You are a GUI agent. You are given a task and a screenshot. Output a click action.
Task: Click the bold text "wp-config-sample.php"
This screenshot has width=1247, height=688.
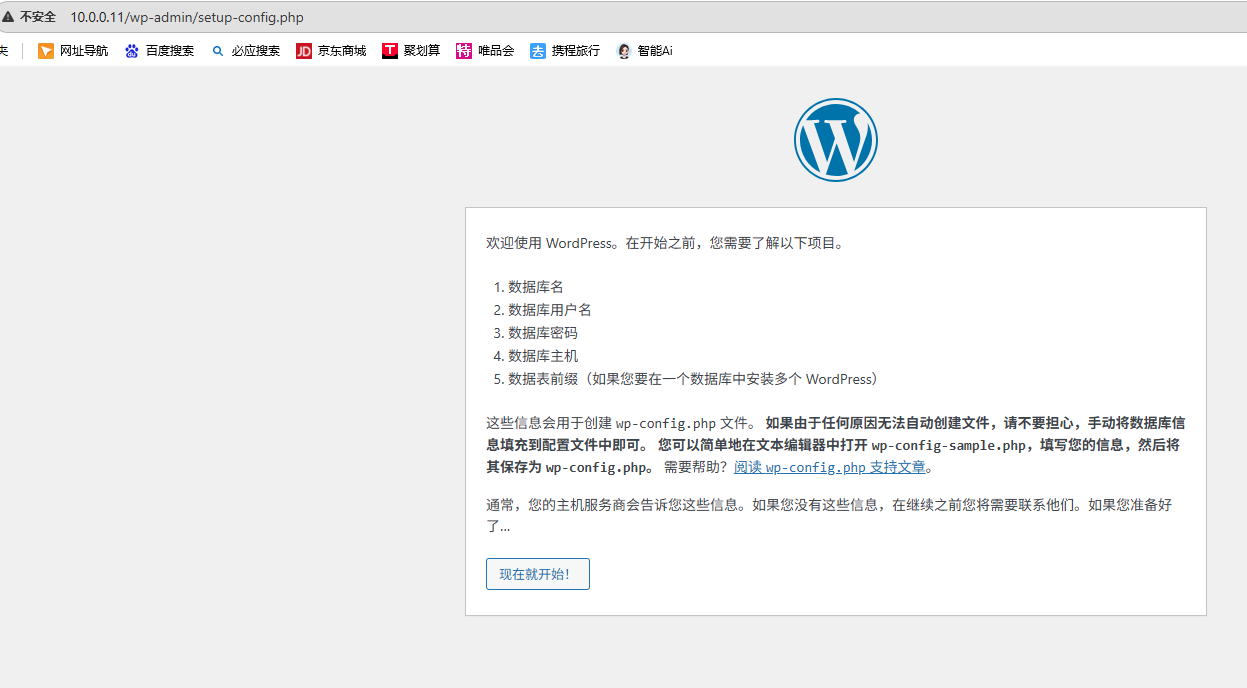pos(950,445)
